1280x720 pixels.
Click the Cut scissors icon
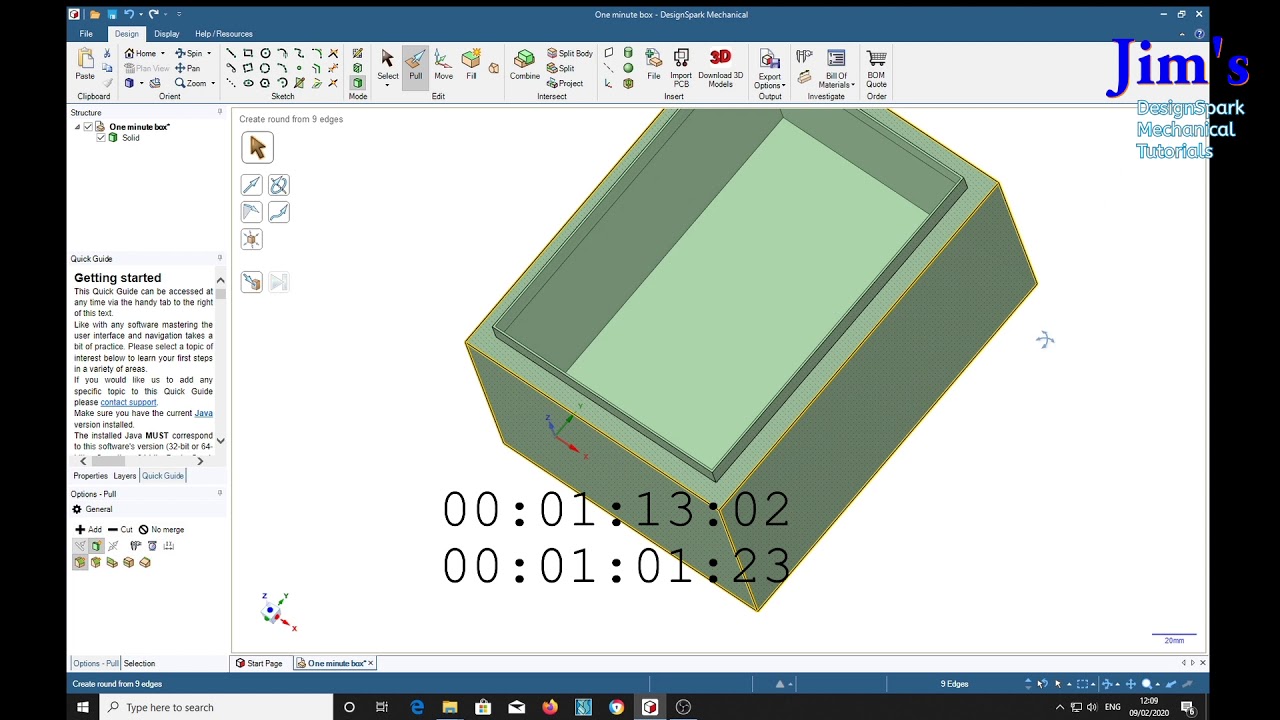pos(107,53)
